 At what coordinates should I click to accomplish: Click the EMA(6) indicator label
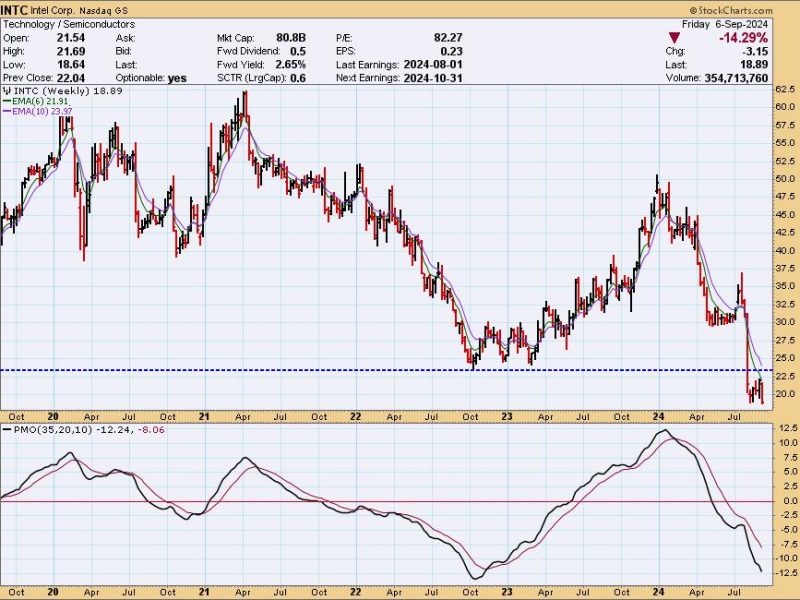(29, 101)
